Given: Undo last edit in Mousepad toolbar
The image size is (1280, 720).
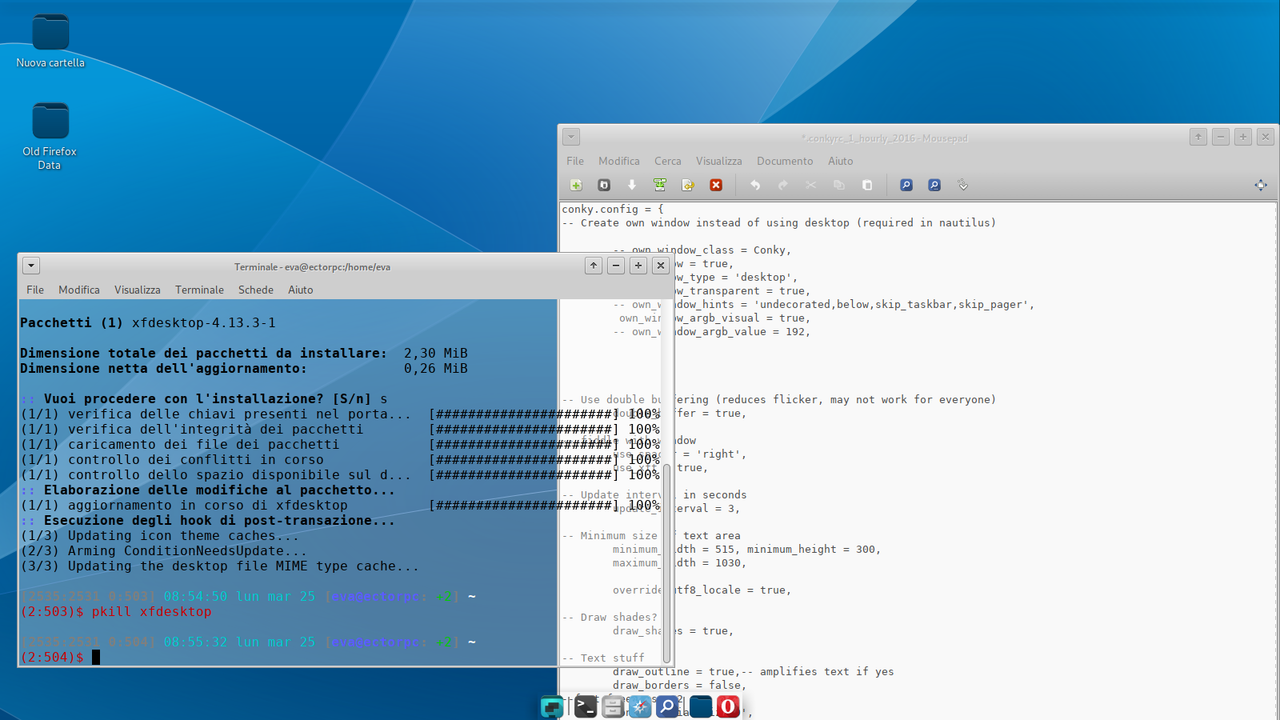Looking at the screenshot, I should coord(755,185).
